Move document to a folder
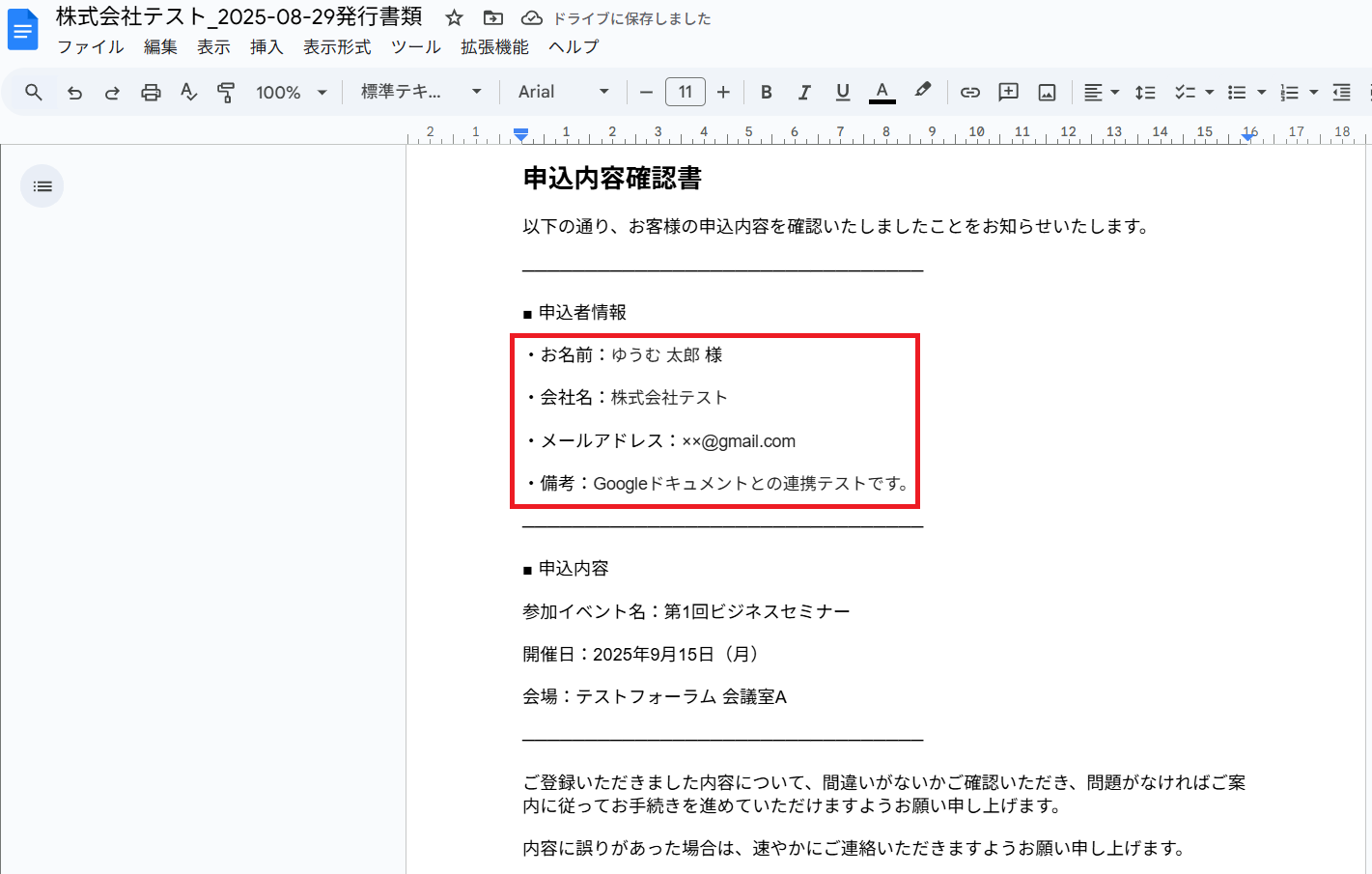 pos(493,18)
